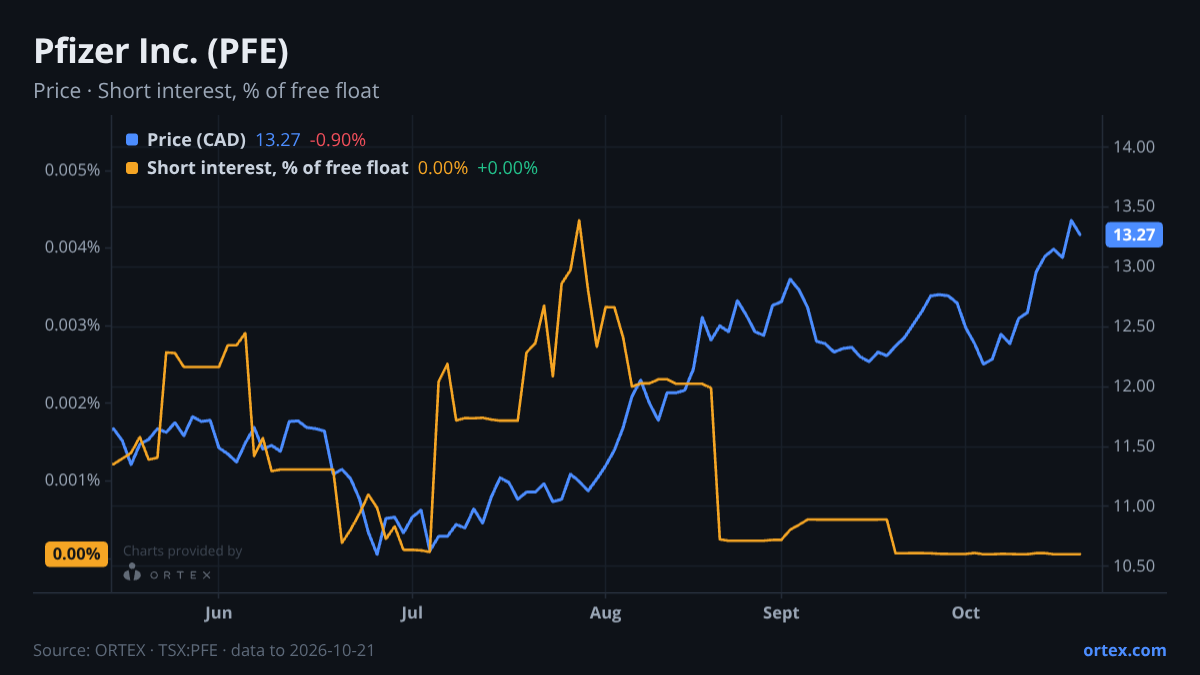Click the Pfizer Inc. (PFE) title

(x=161, y=50)
